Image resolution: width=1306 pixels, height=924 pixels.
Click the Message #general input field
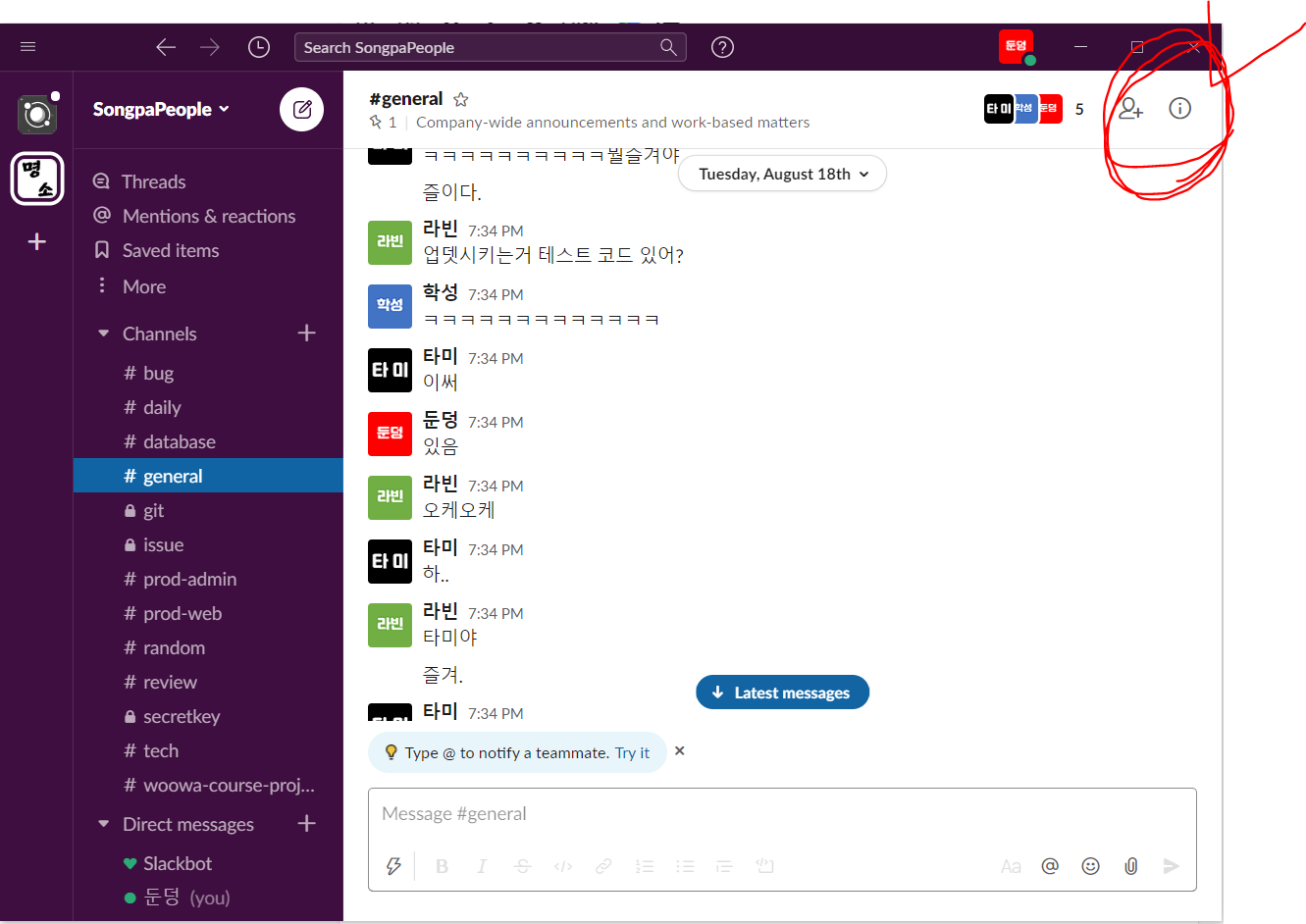[x=782, y=814]
